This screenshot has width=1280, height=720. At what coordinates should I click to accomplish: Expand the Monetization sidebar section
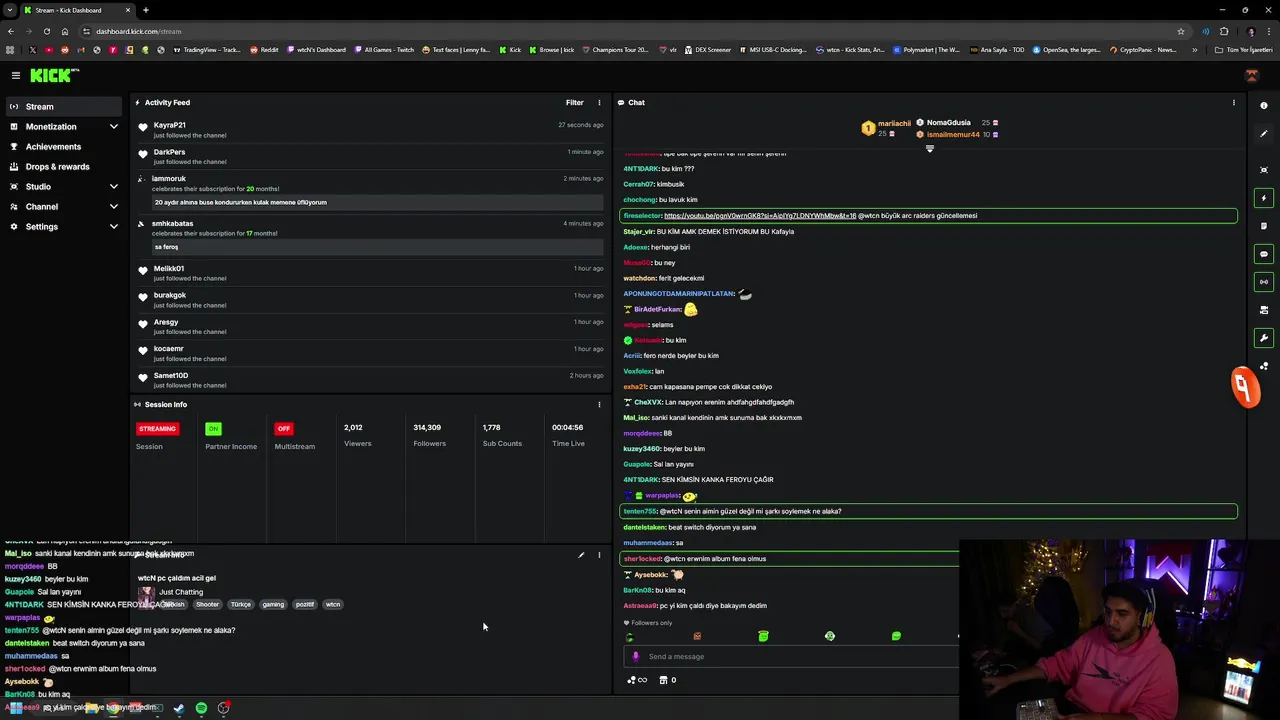click(62, 127)
